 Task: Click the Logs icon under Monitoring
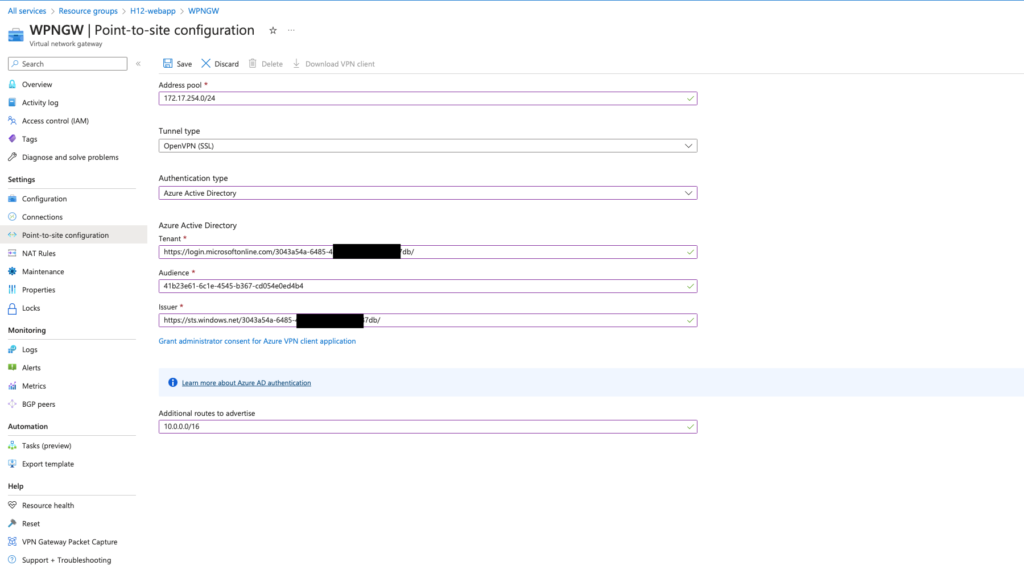tap(12, 350)
